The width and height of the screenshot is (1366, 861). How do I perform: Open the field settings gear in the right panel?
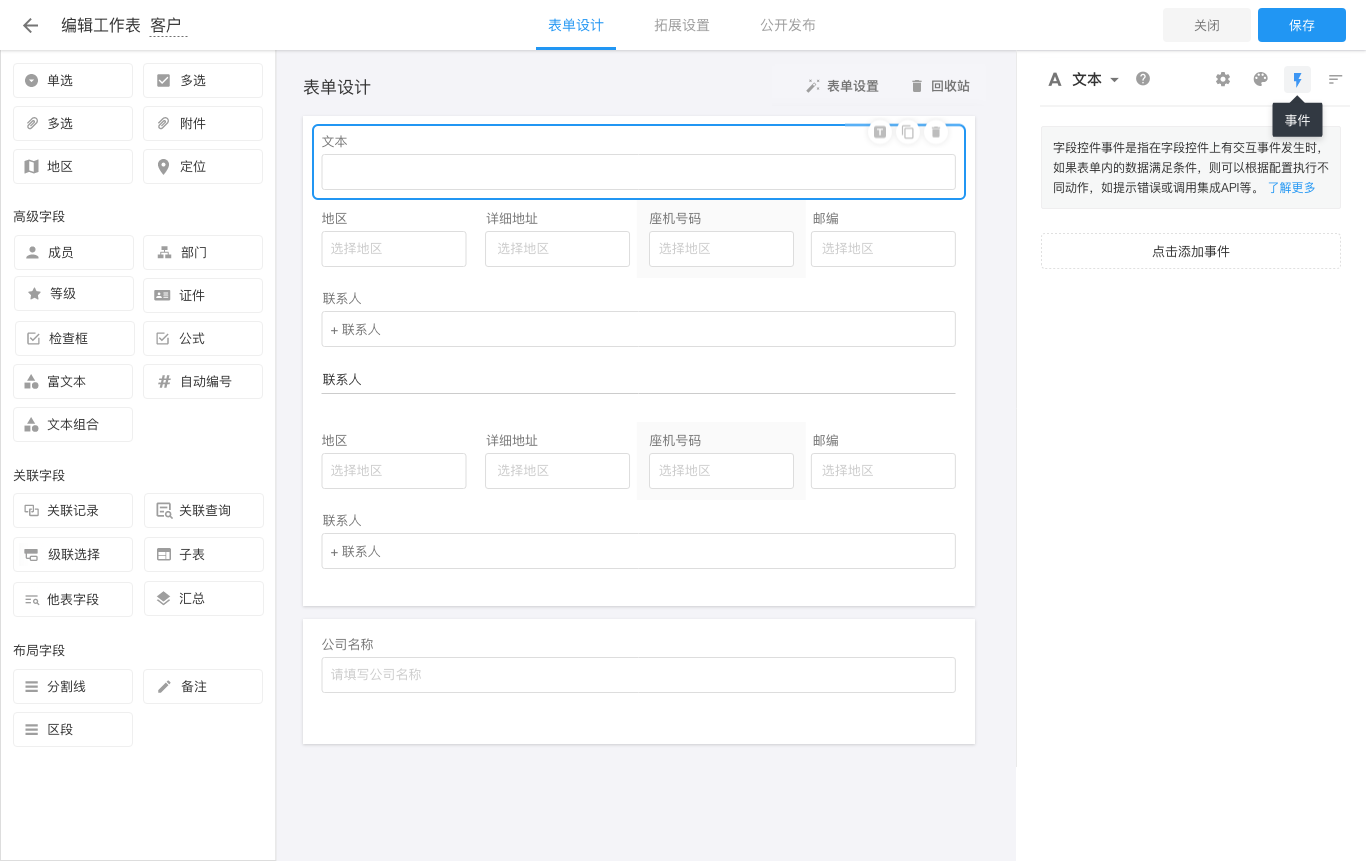coord(1223,79)
